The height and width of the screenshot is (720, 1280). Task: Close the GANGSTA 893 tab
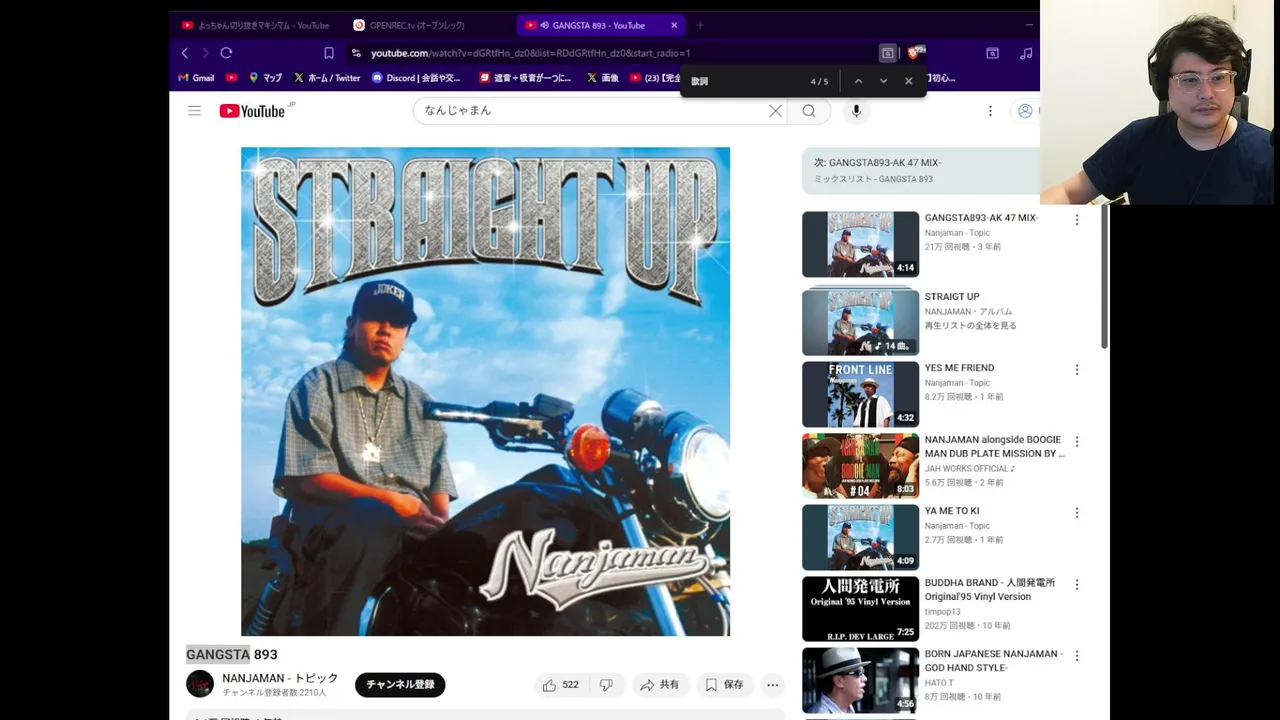click(674, 25)
